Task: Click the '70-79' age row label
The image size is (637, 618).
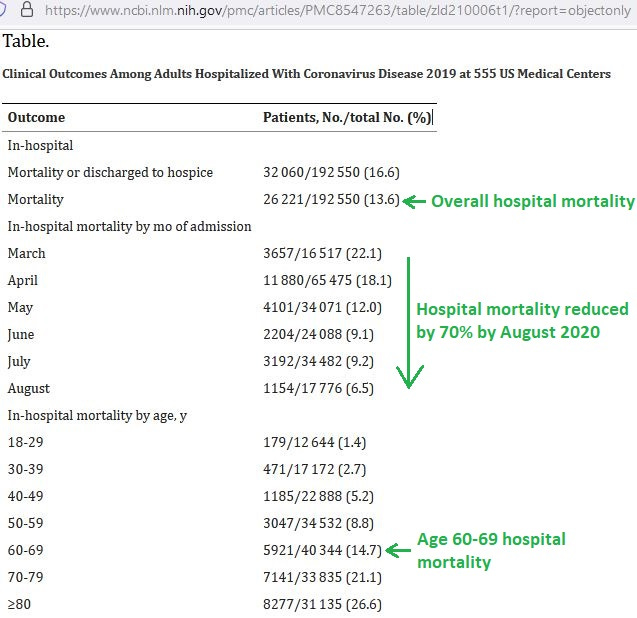Action: coord(25,577)
